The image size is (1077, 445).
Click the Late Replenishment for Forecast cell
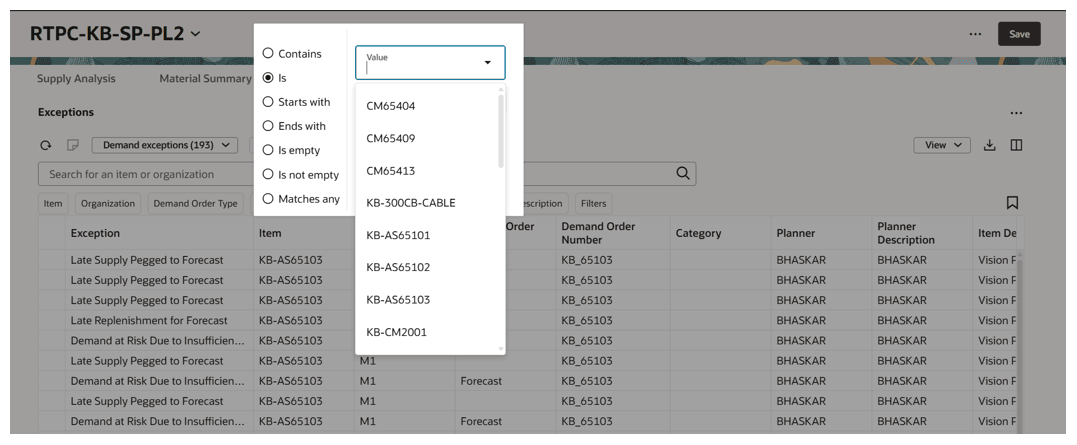[x=149, y=320]
